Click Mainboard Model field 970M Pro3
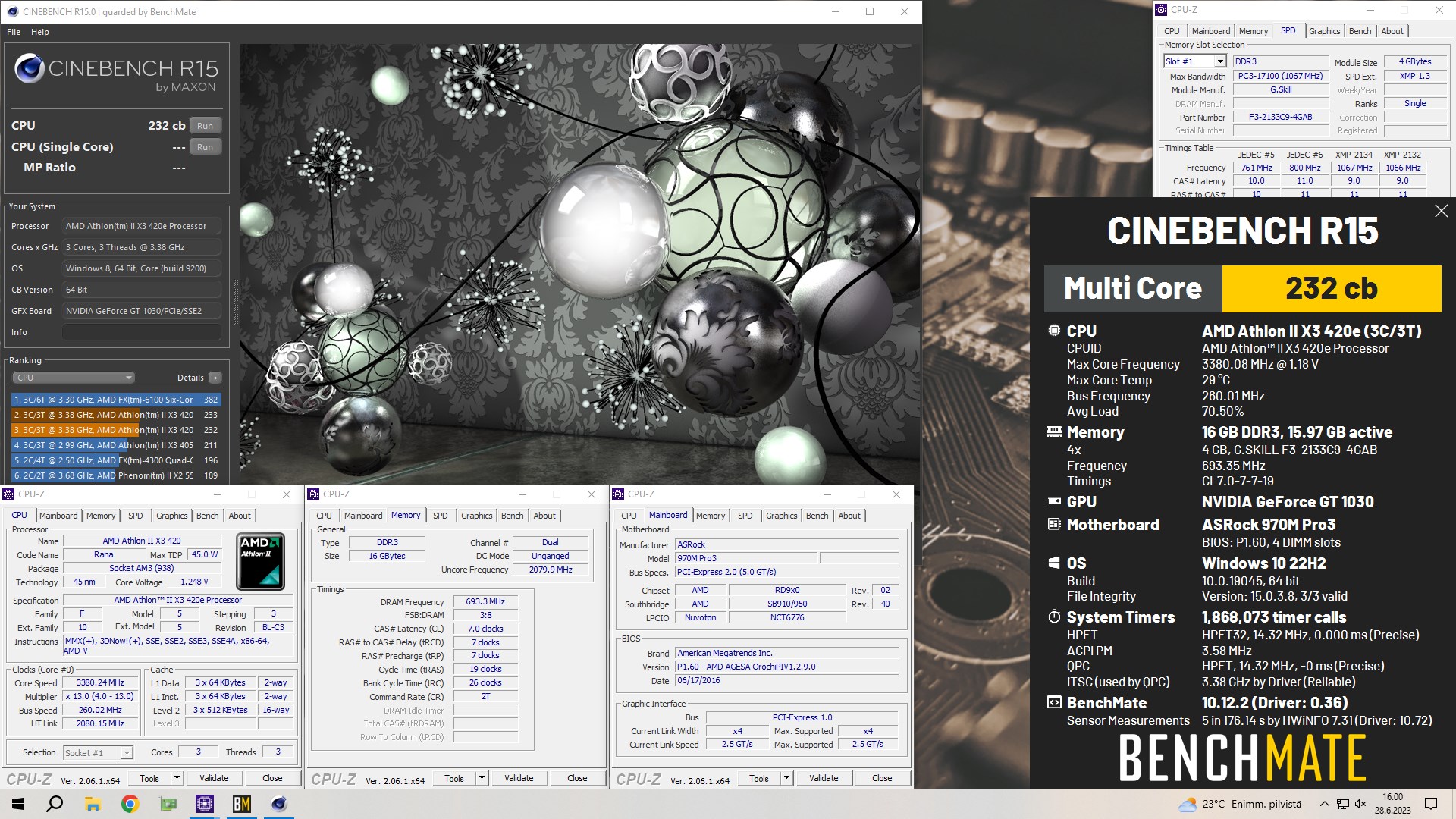1456x819 pixels. pyautogui.click(x=746, y=558)
